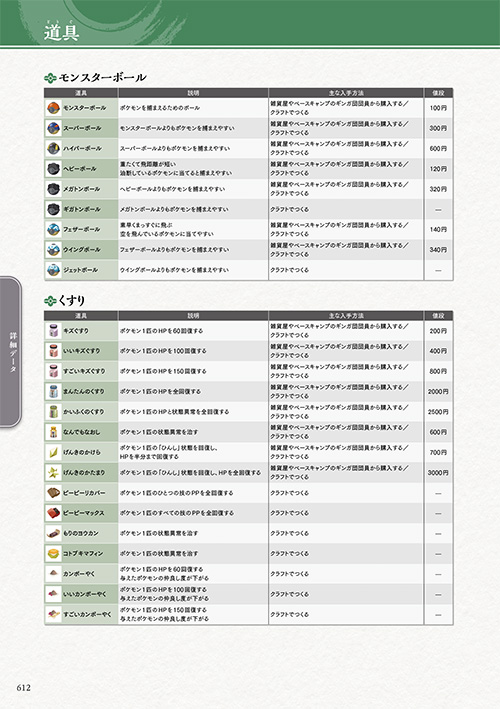Select the げんきのかたまり star icon
Viewport: 500px width, 709px height.
pos(53,473)
